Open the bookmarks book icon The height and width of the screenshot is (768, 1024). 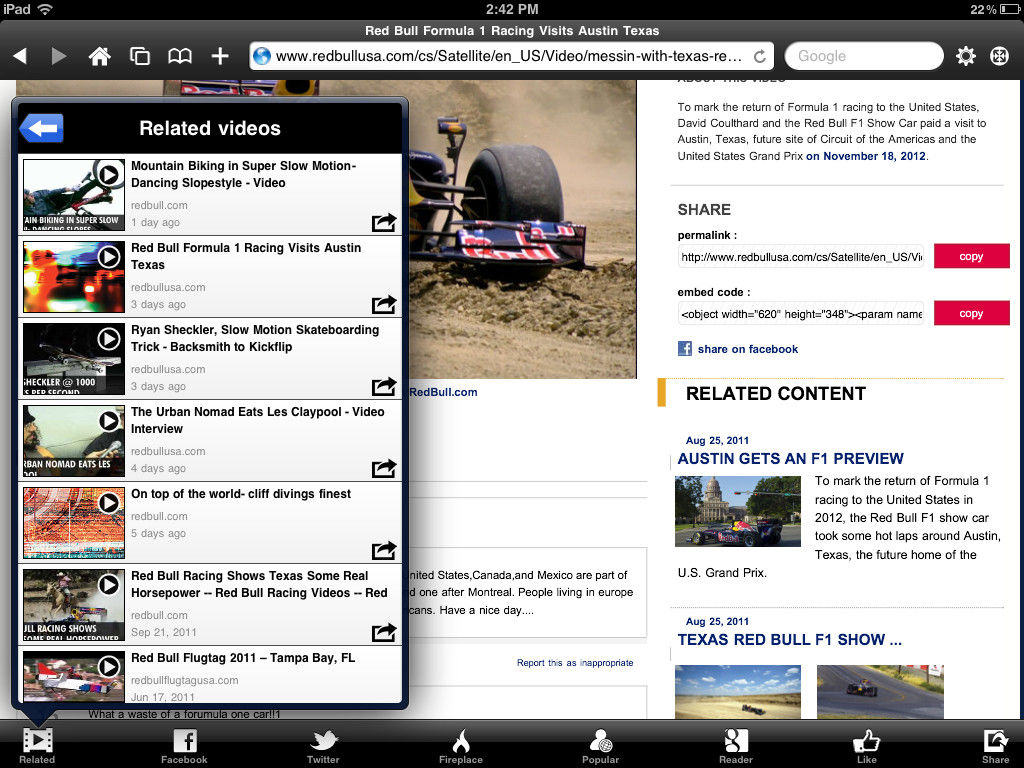tap(180, 56)
